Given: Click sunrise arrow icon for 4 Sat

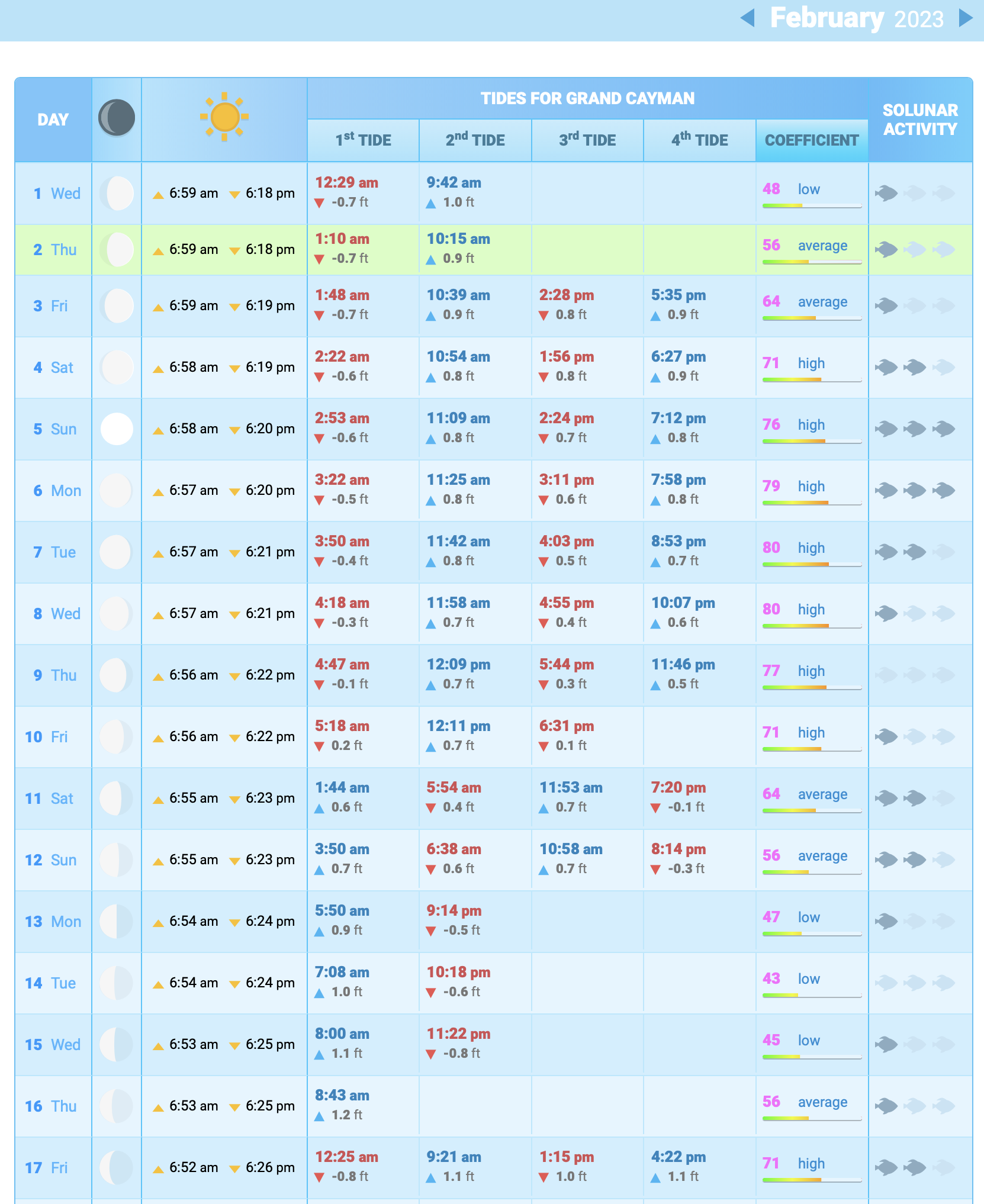Looking at the screenshot, I should coord(158,369).
